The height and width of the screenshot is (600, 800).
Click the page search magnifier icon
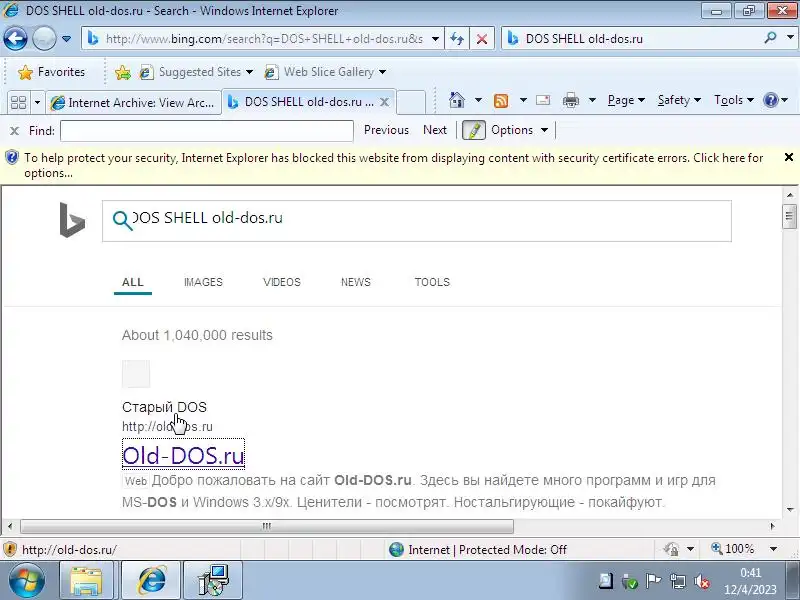[122, 220]
